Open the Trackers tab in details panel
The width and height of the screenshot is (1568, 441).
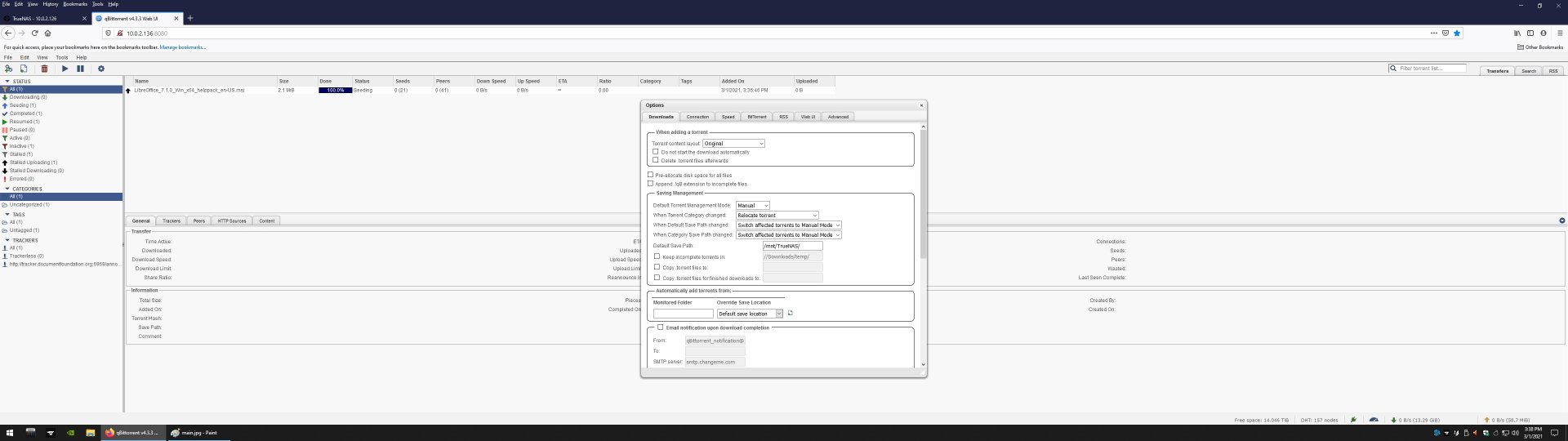tap(171, 221)
